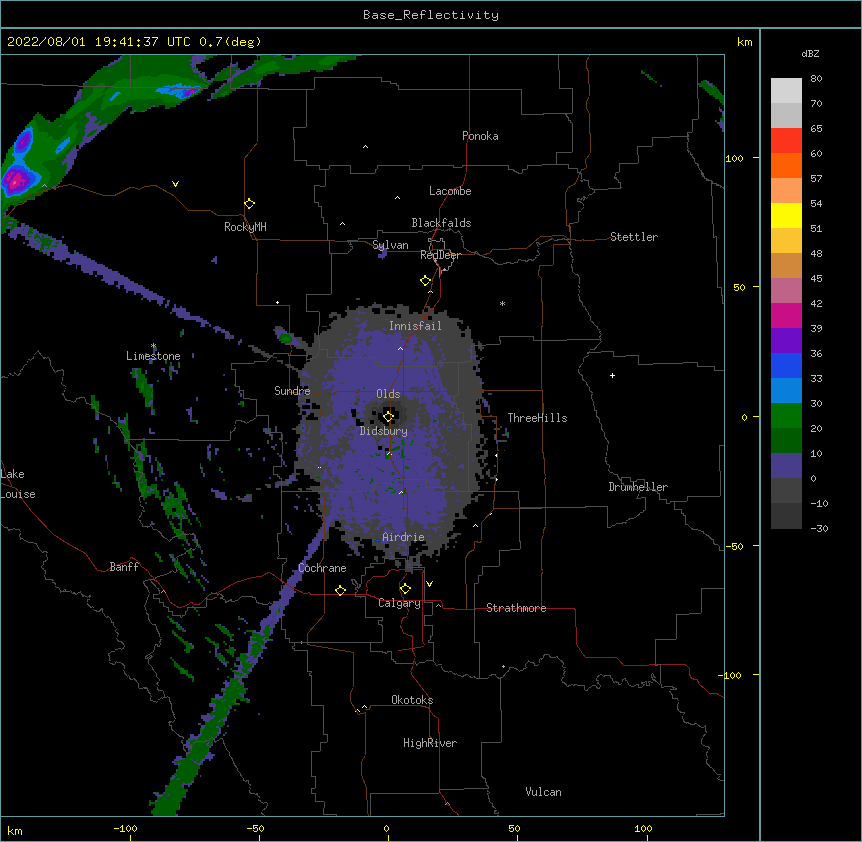Click the Calgary label
The image size is (862, 842).
coord(399,603)
